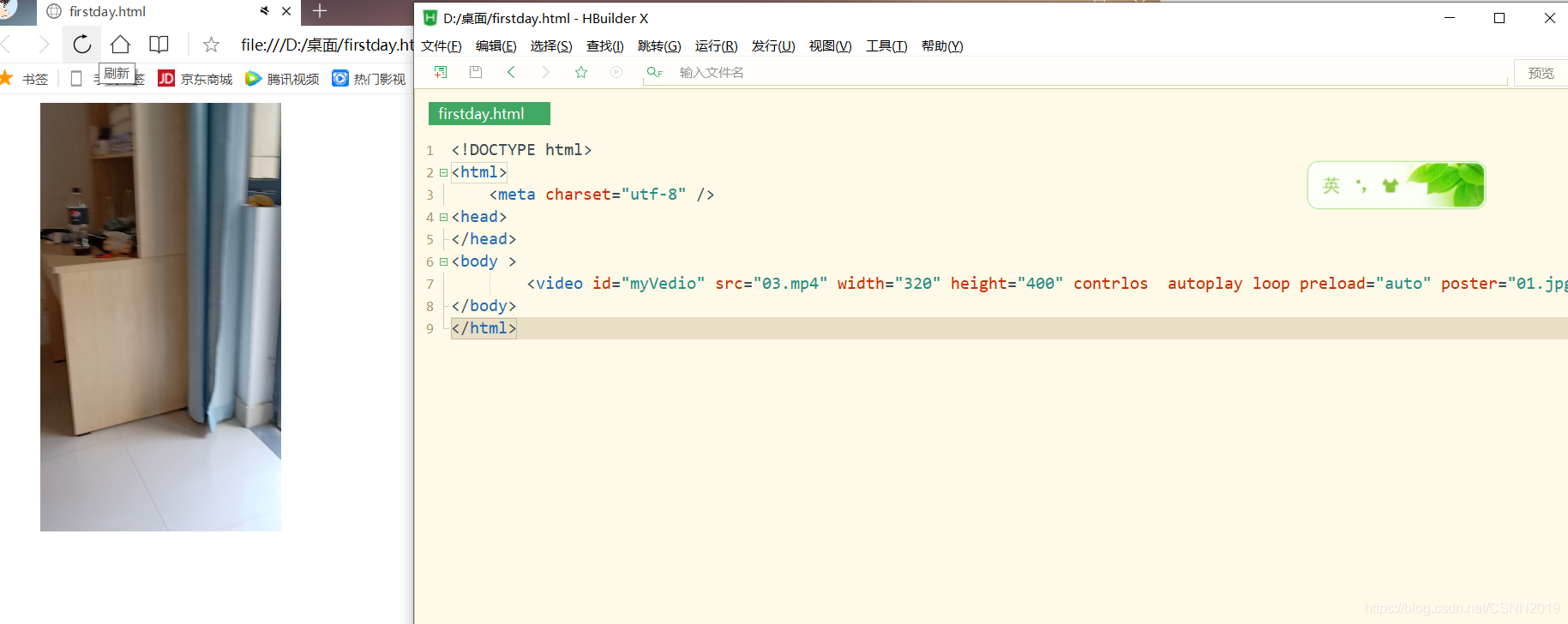1568x624 pixels.
Task: Open the 运行(R) menu
Action: point(716,46)
